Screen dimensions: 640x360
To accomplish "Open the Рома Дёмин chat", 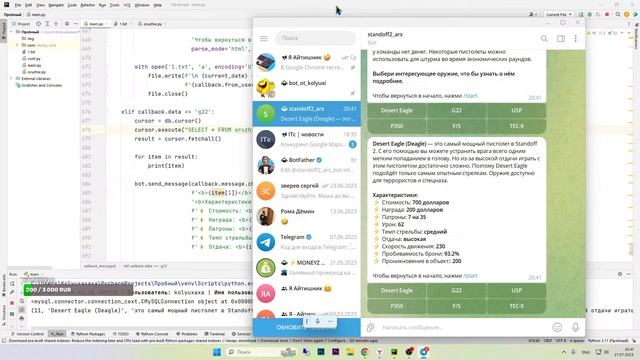I will pyautogui.click(x=307, y=217).
